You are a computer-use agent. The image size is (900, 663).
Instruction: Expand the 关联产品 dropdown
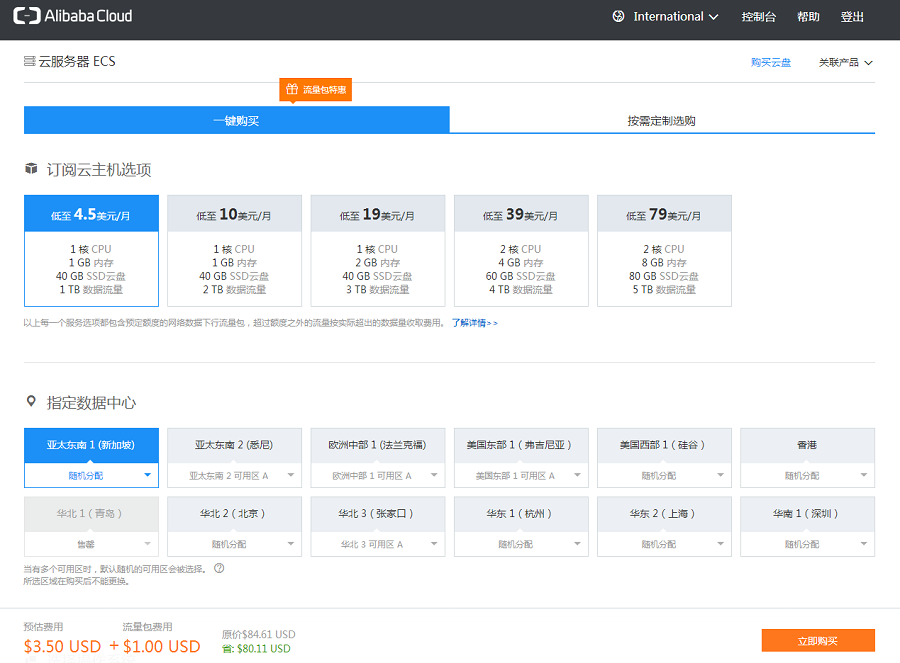(x=845, y=62)
